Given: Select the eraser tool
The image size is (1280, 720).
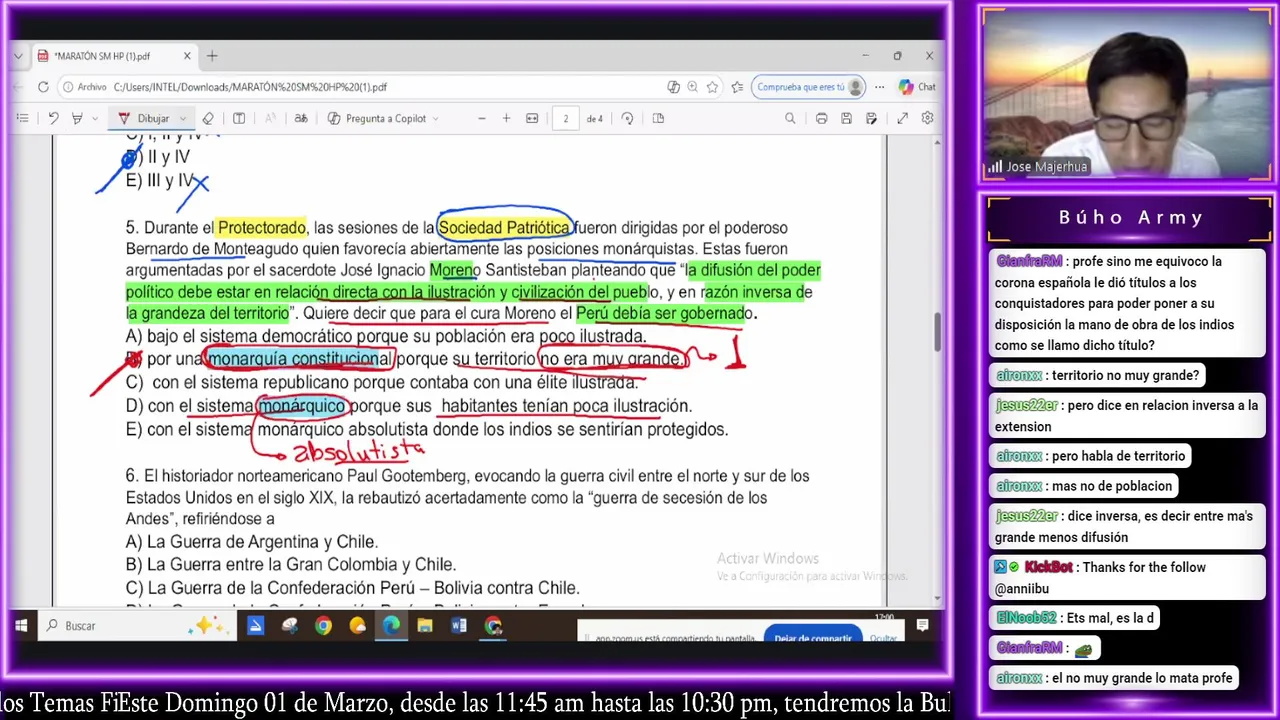Looking at the screenshot, I should [x=208, y=118].
